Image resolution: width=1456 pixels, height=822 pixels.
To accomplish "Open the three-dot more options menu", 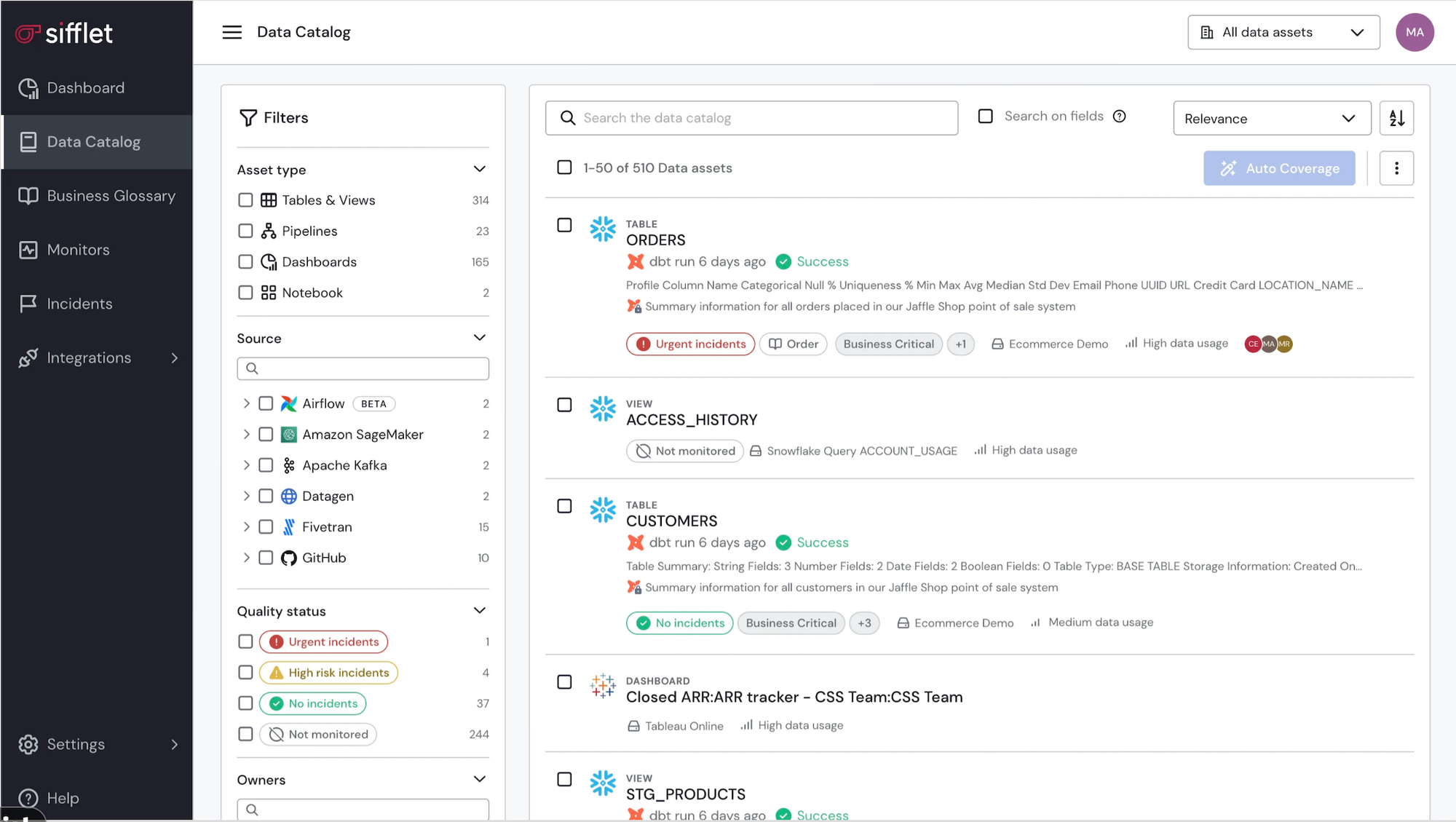I will tap(1396, 168).
